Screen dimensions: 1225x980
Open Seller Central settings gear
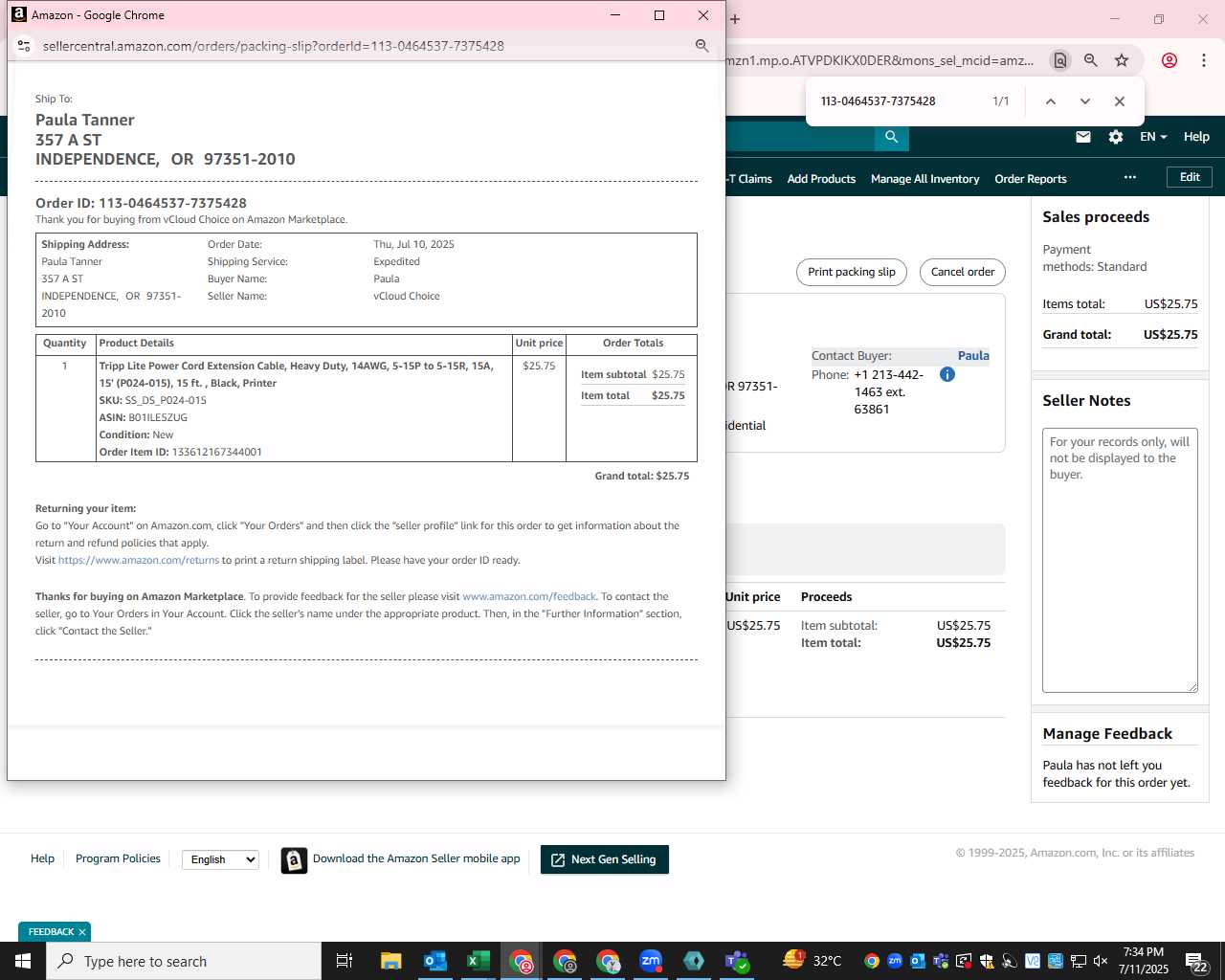1116,137
